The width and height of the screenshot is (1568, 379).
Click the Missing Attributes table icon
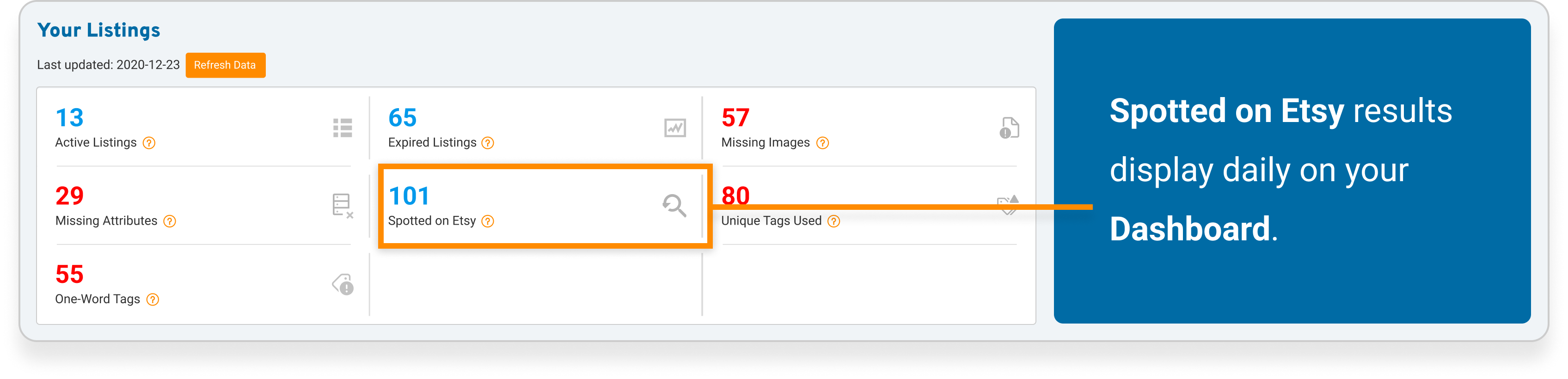coord(343,206)
